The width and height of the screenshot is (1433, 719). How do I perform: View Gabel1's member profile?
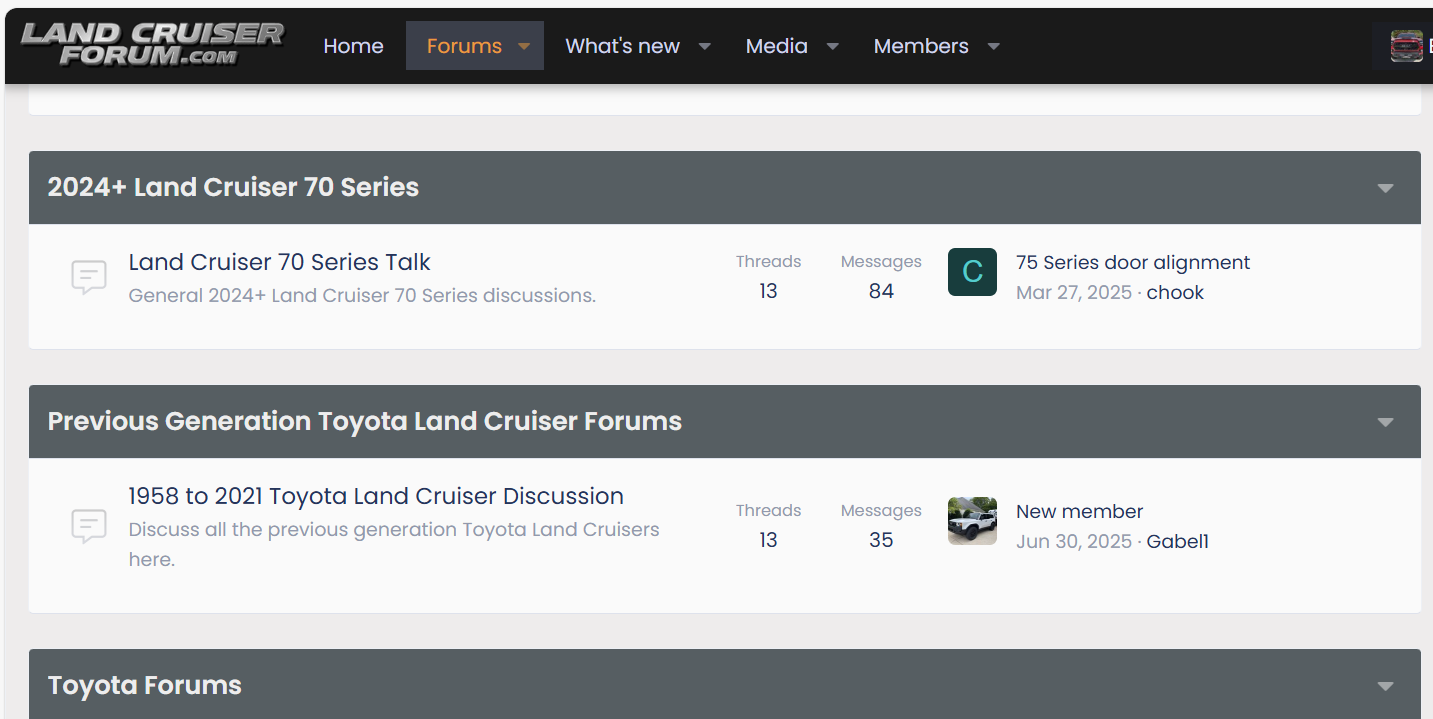1178,542
